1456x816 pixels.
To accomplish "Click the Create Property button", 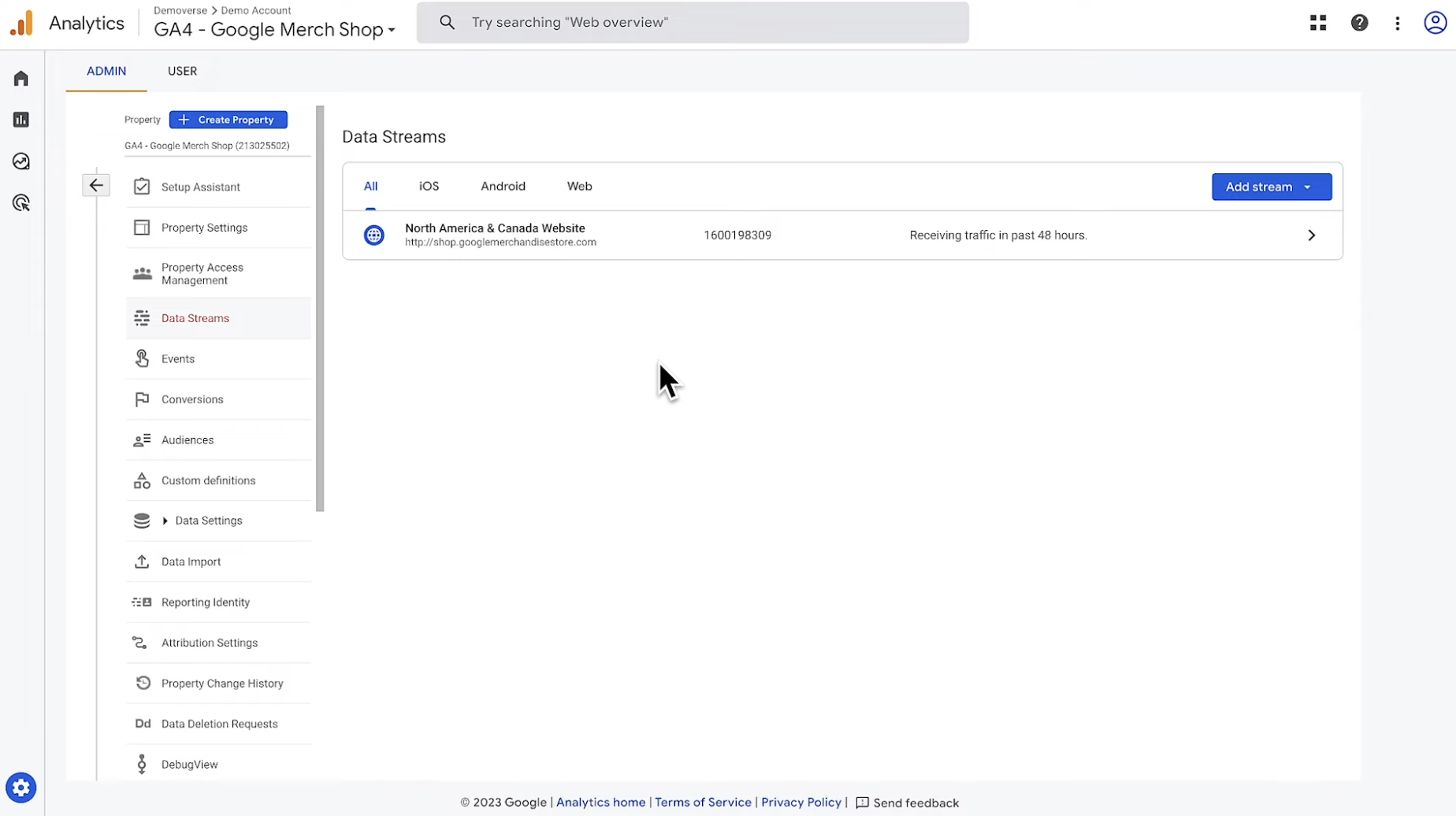I will (x=228, y=120).
